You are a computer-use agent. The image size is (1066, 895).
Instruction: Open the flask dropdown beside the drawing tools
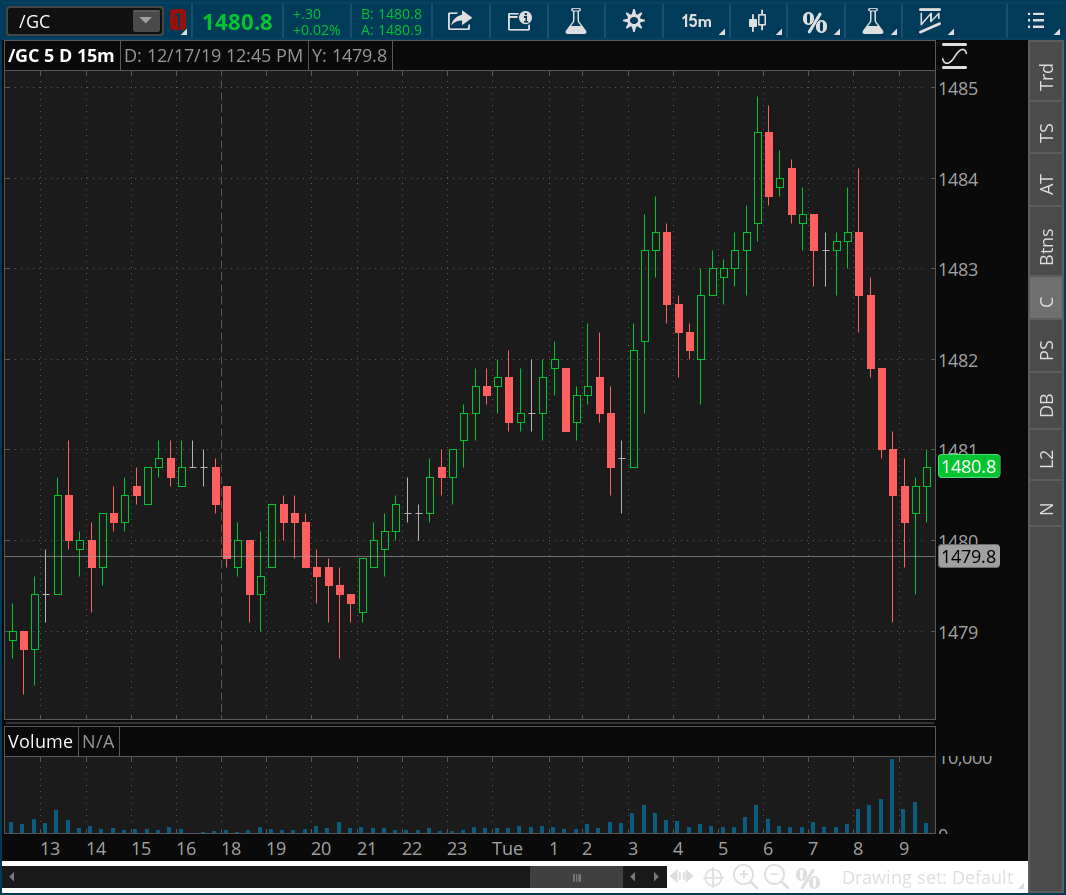coord(878,21)
